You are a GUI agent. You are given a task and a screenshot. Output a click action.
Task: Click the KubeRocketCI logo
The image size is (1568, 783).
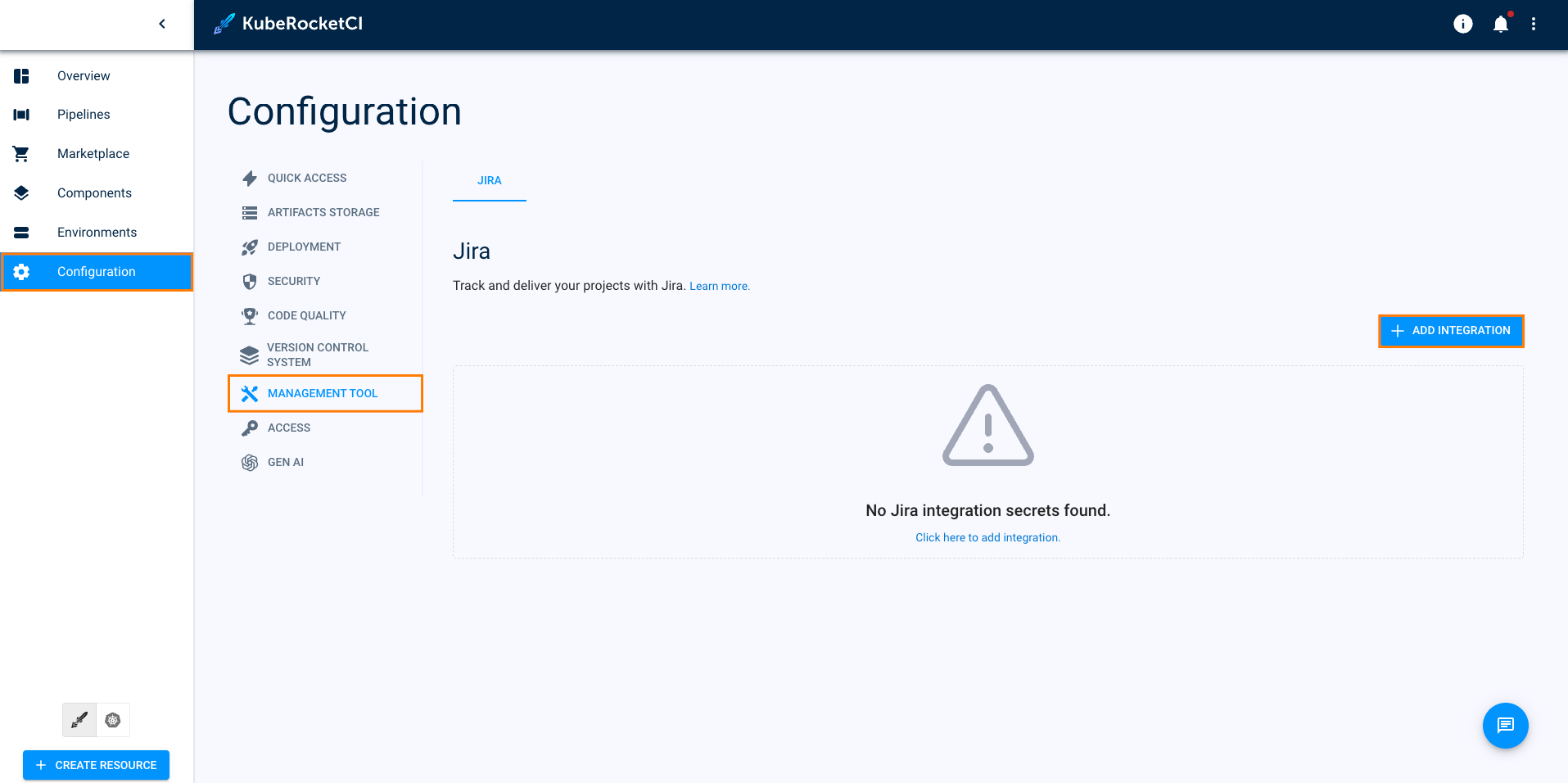click(288, 24)
